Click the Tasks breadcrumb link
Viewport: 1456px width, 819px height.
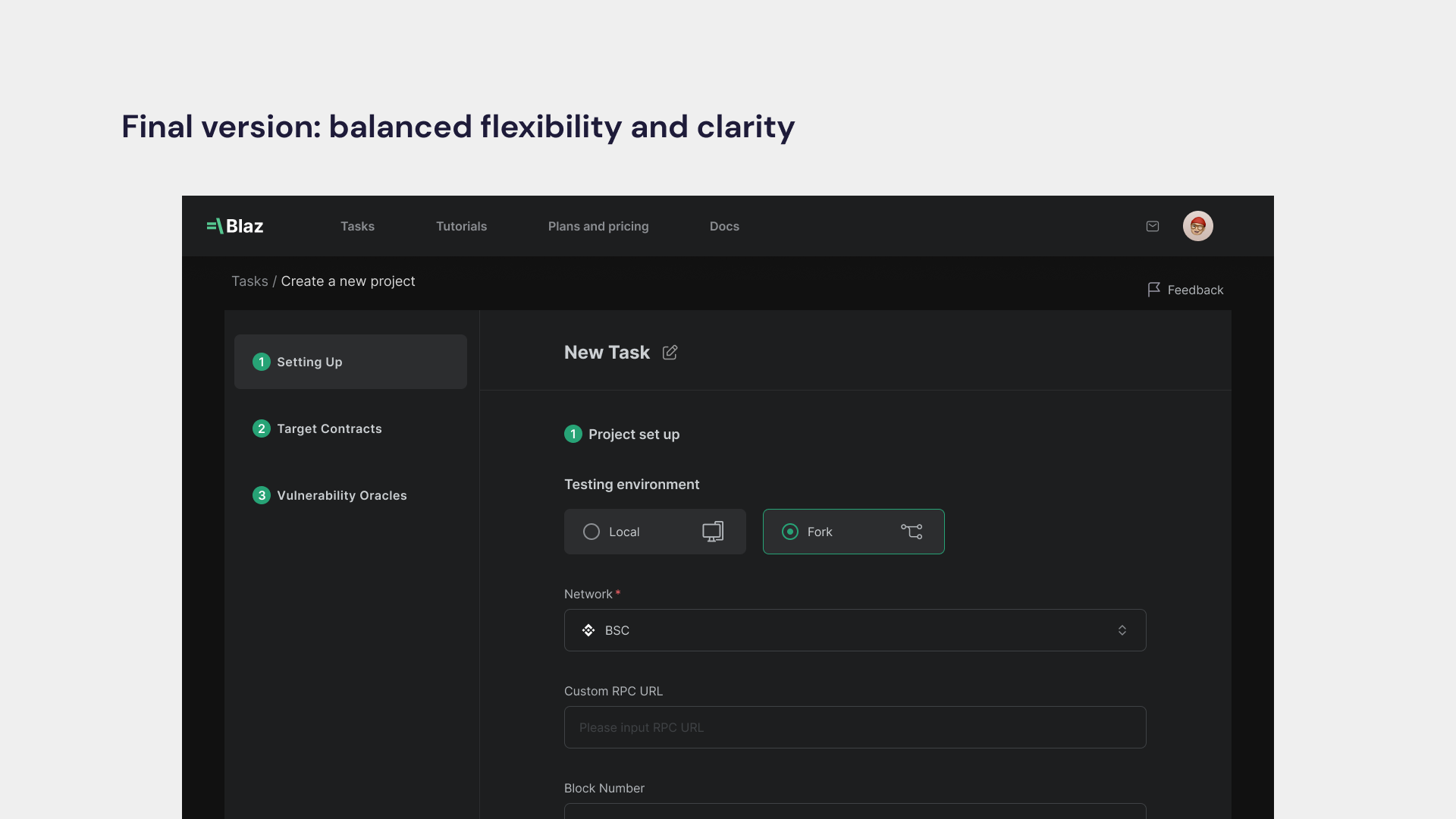(x=249, y=281)
